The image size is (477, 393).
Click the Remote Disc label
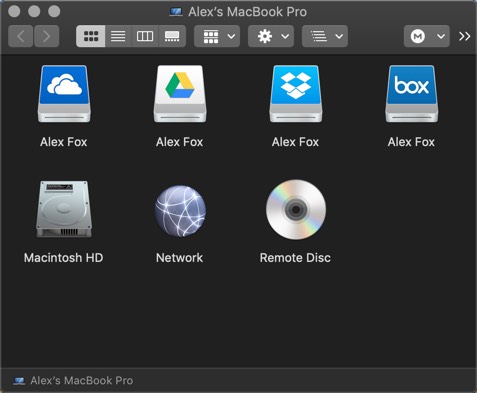pos(295,258)
